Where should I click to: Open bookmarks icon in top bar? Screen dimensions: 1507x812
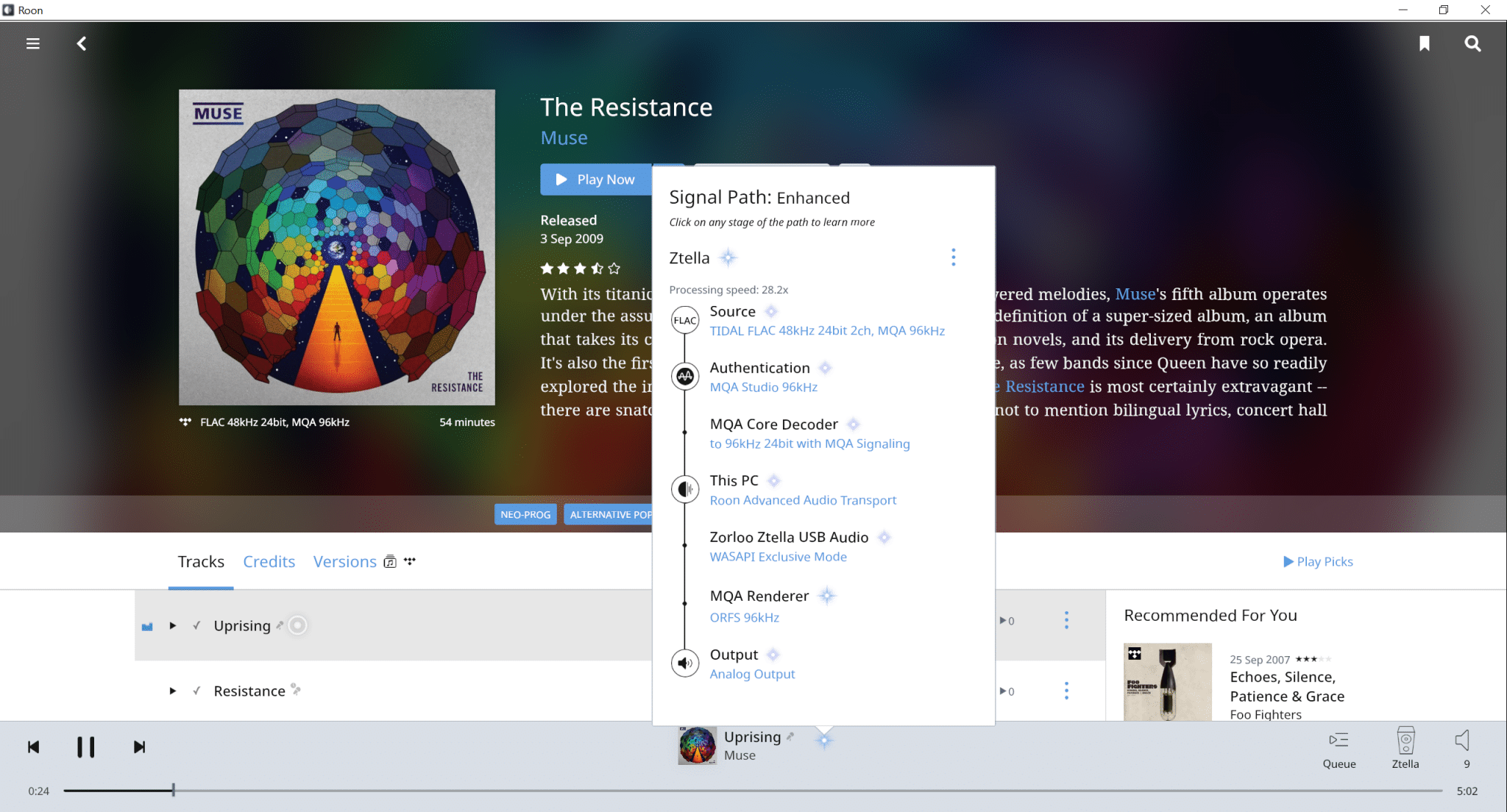click(x=1425, y=43)
